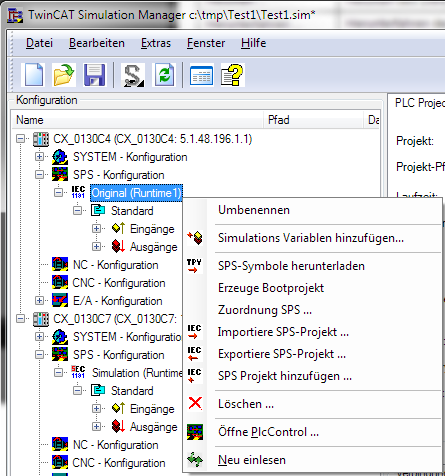Click the first SYSTEM - Konfiguration icon

pos(60,157)
